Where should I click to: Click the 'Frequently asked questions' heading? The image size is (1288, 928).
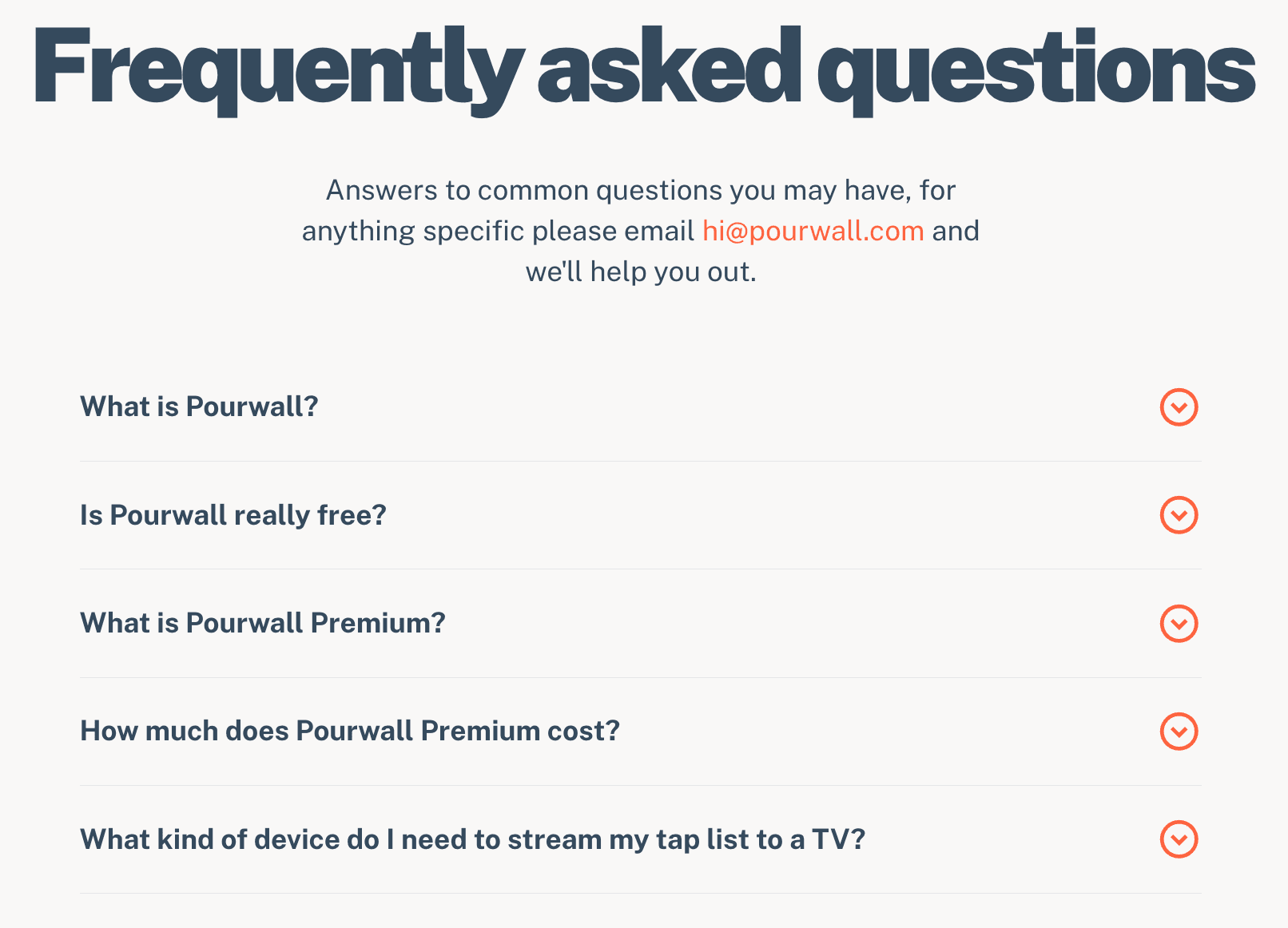point(643,68)
